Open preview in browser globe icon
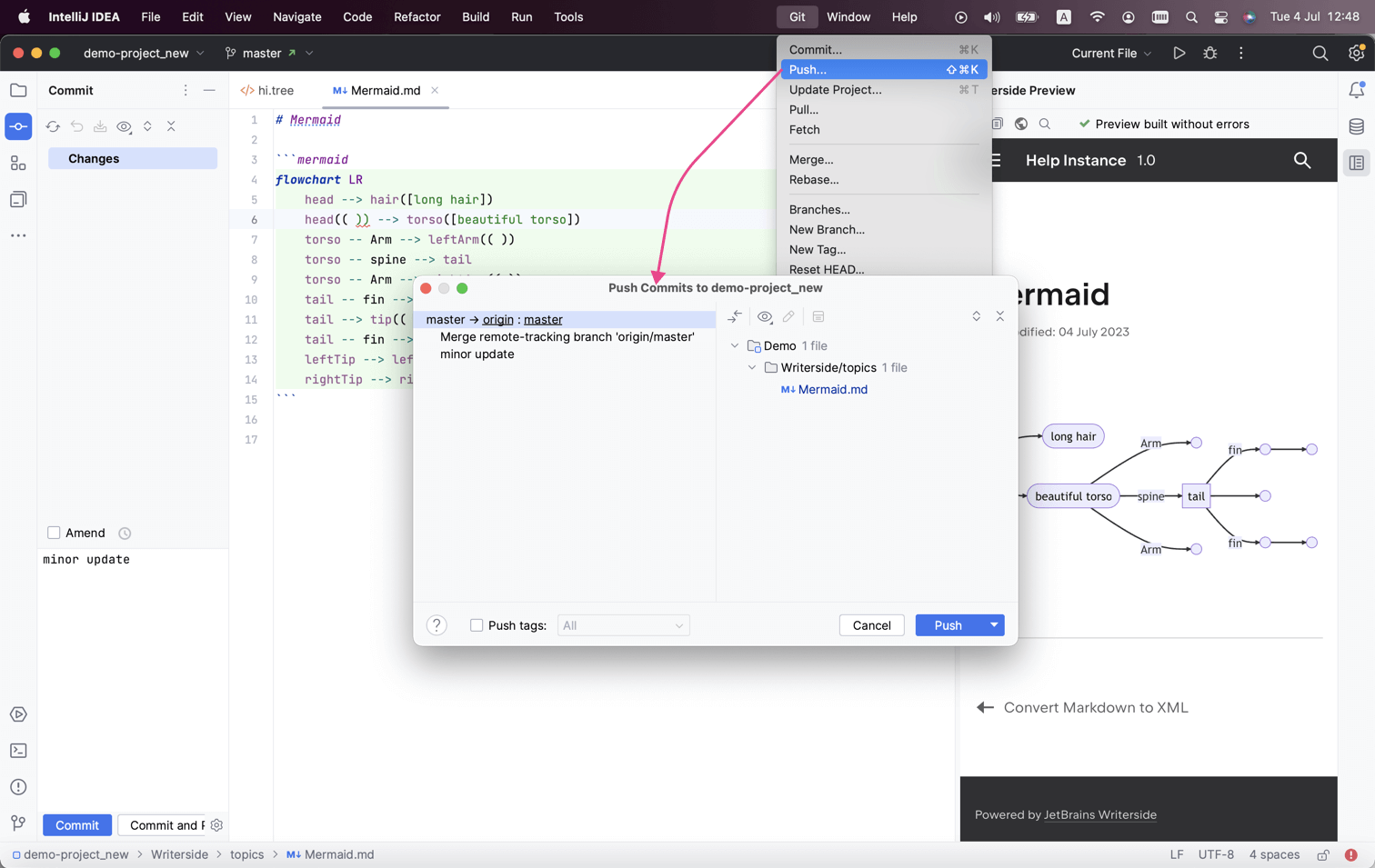1375x868 pixels. [x=1021, y=124]
